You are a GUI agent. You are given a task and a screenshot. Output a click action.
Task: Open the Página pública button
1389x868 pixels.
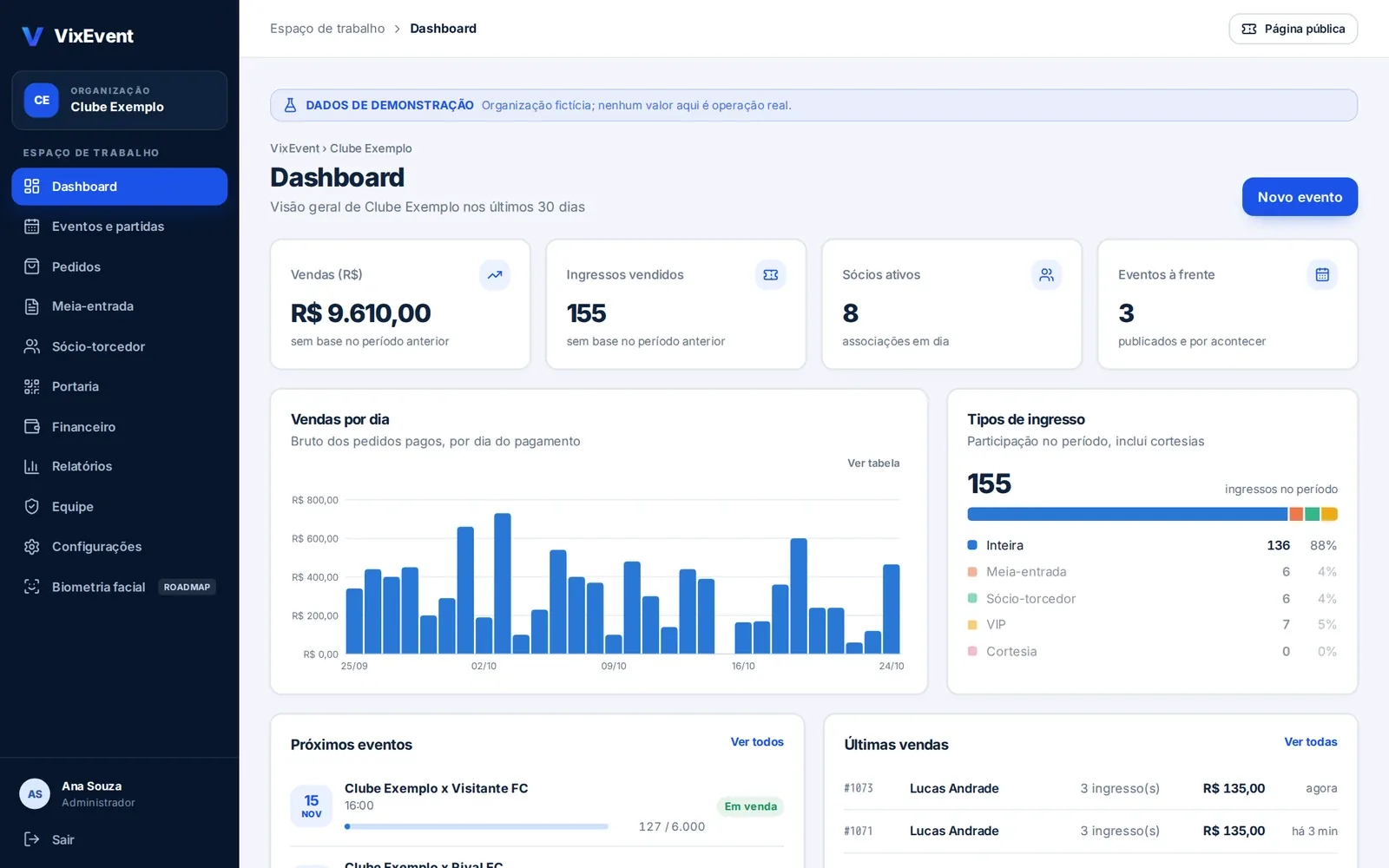[x=1294, y=29]
